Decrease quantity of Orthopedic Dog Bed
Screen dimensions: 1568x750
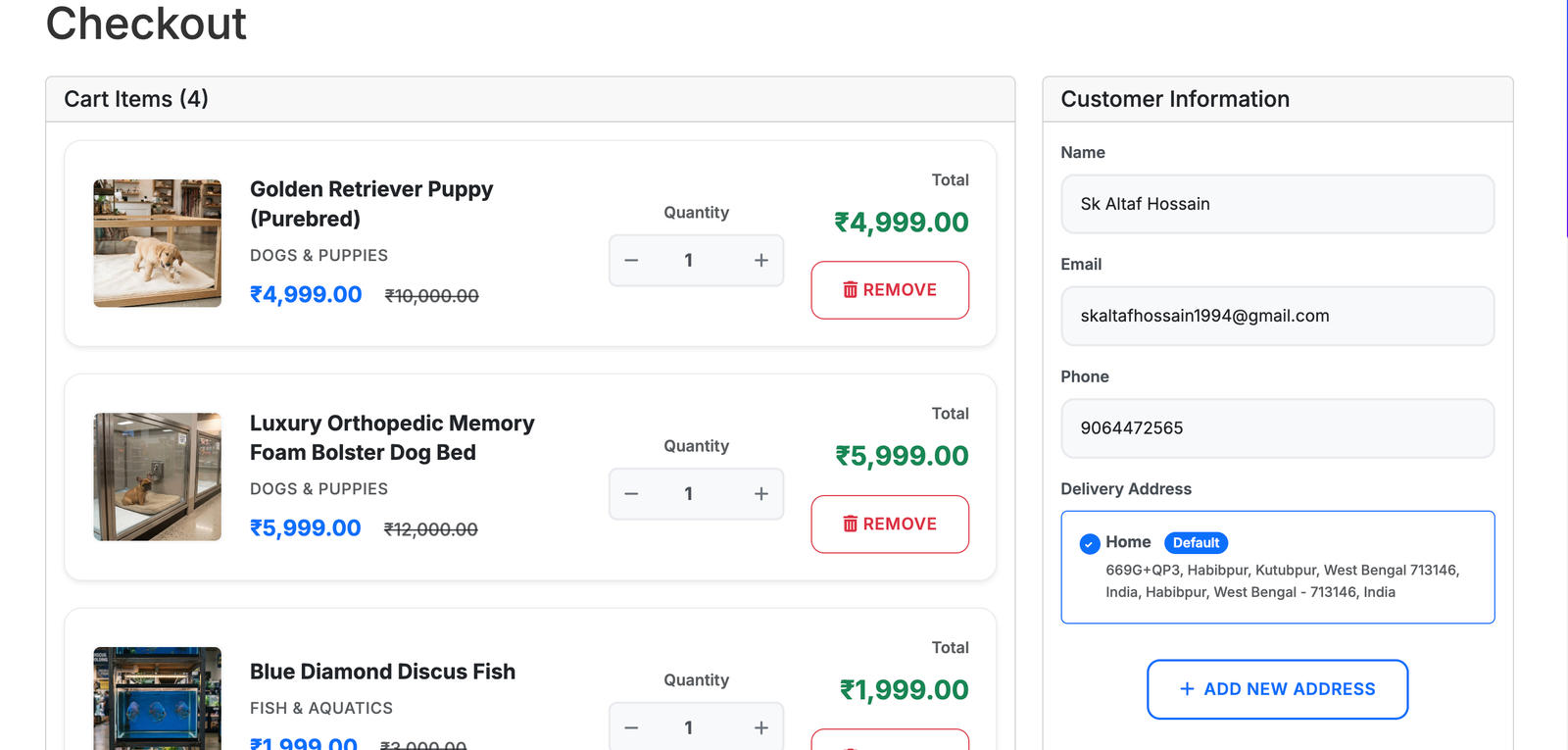[631, 494]
